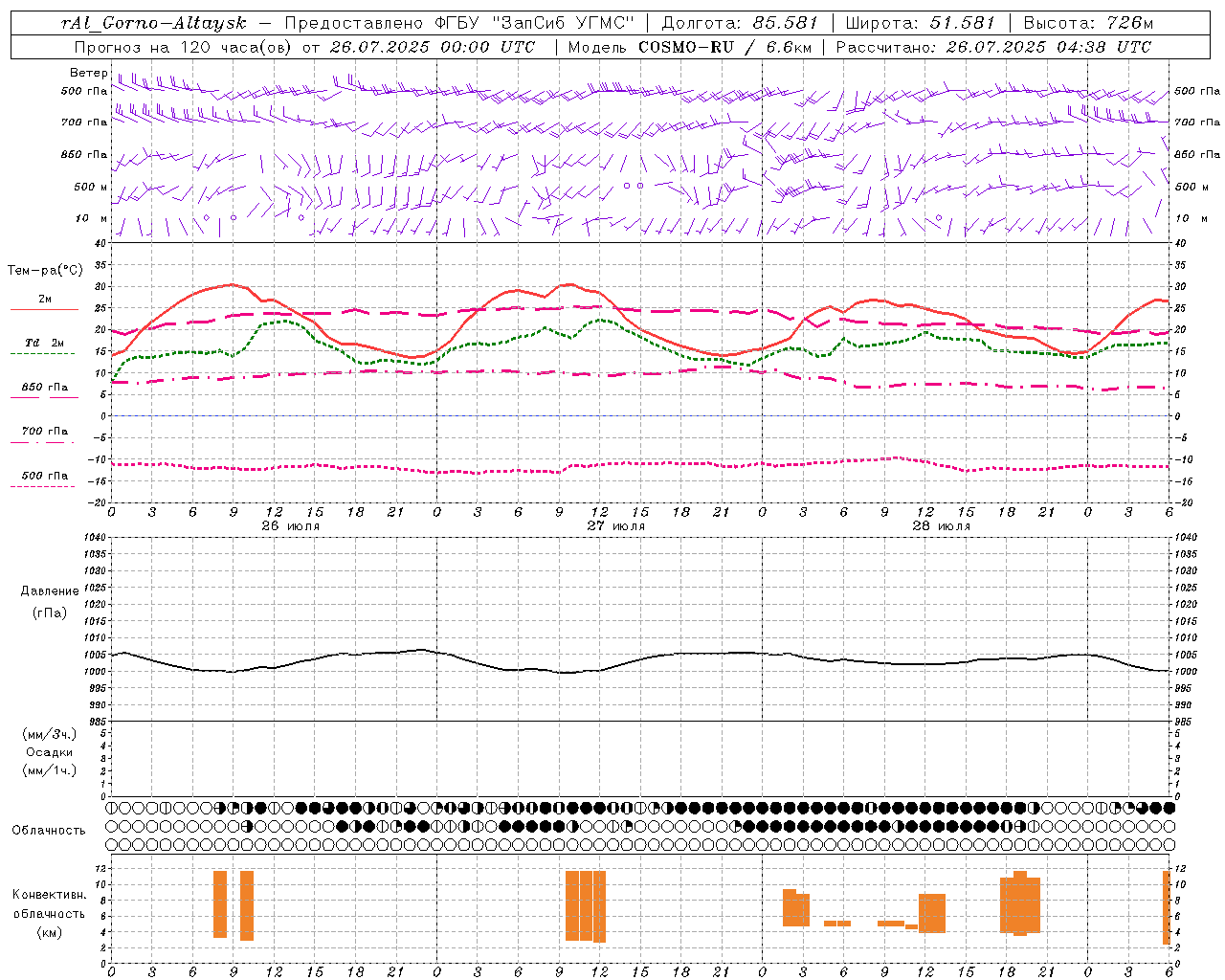The image size is (1225, 980).
Task: Click the 27 июля date label
Action: (x=616, y=525)
